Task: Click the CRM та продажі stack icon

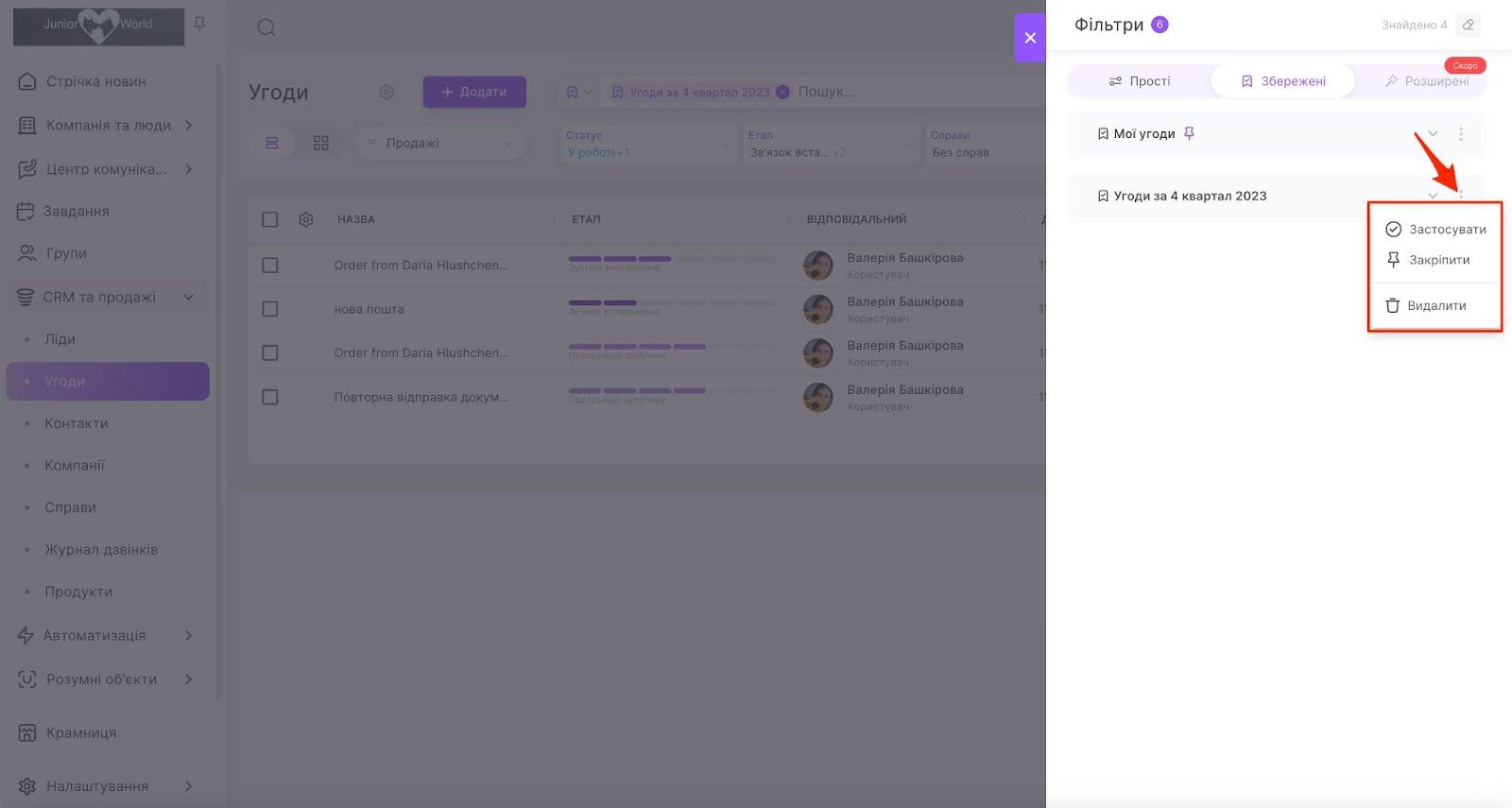Action: click(26, 297)
